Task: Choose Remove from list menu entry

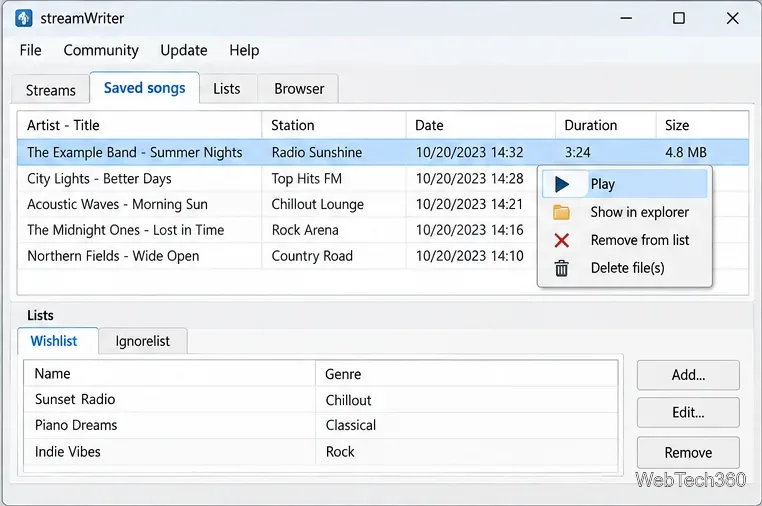Action: (x=624, y=240)
